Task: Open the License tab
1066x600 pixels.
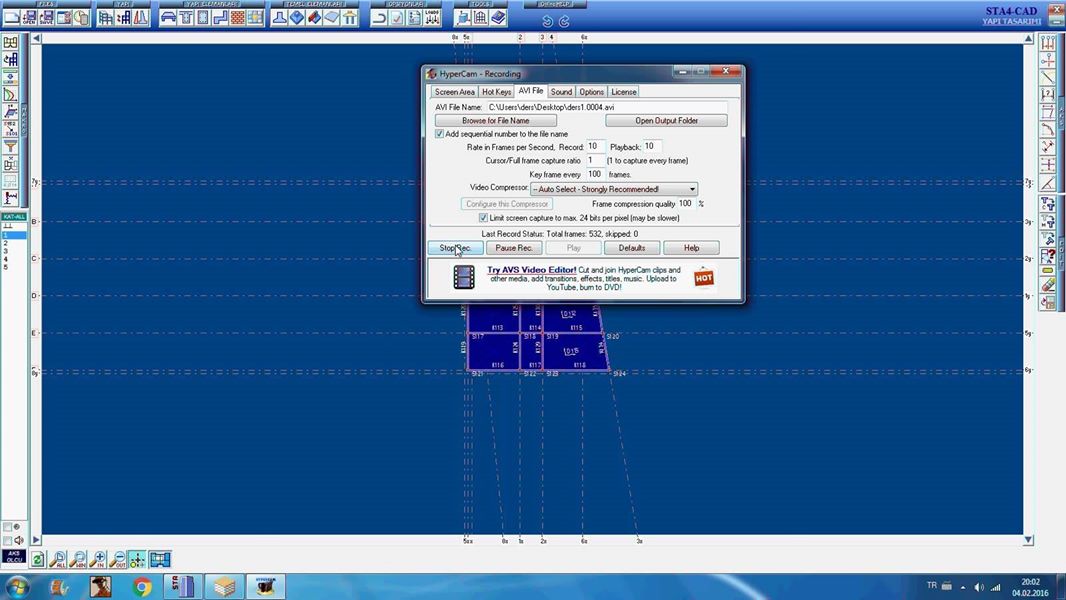Action: point(623,92)
